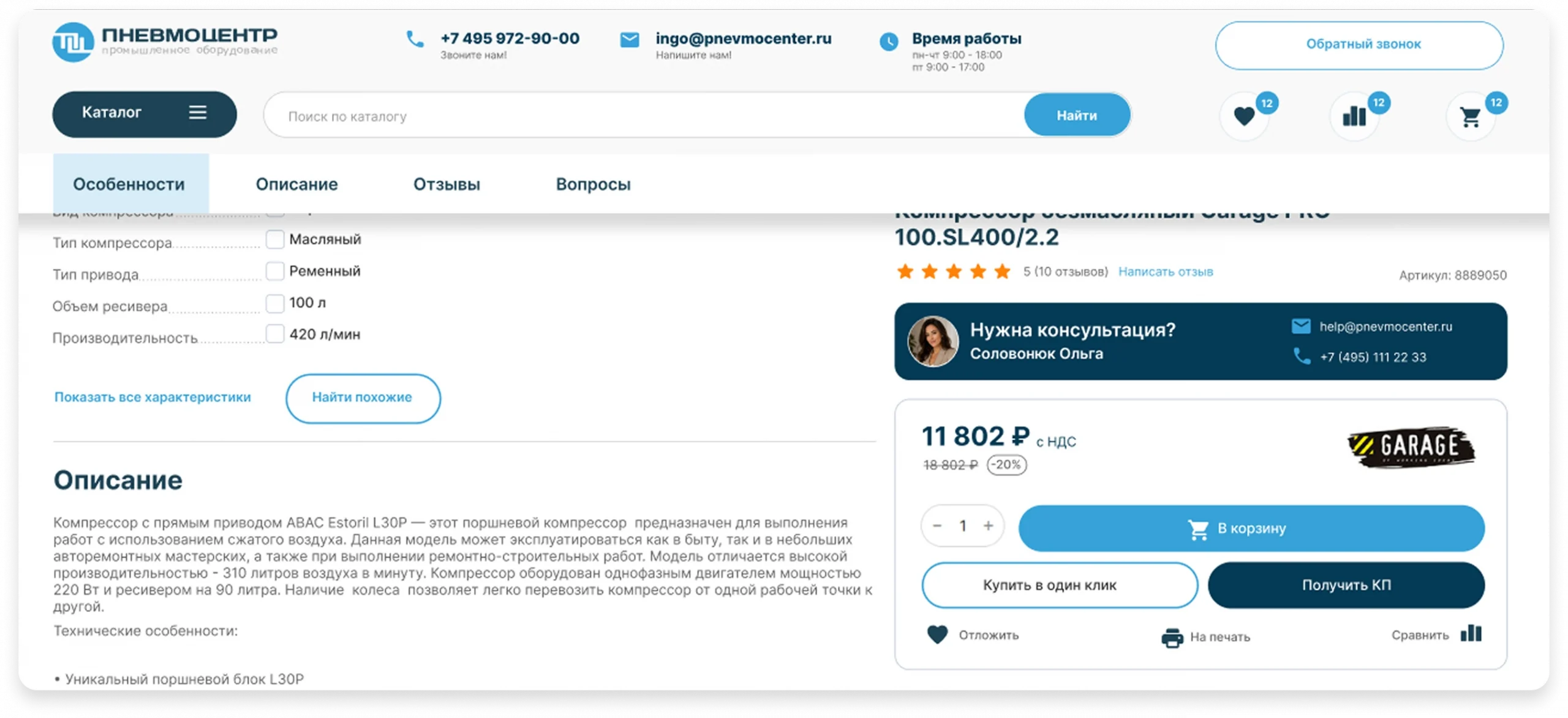
Task: Click the printer icon for На печать
Action: (1172, 637)
